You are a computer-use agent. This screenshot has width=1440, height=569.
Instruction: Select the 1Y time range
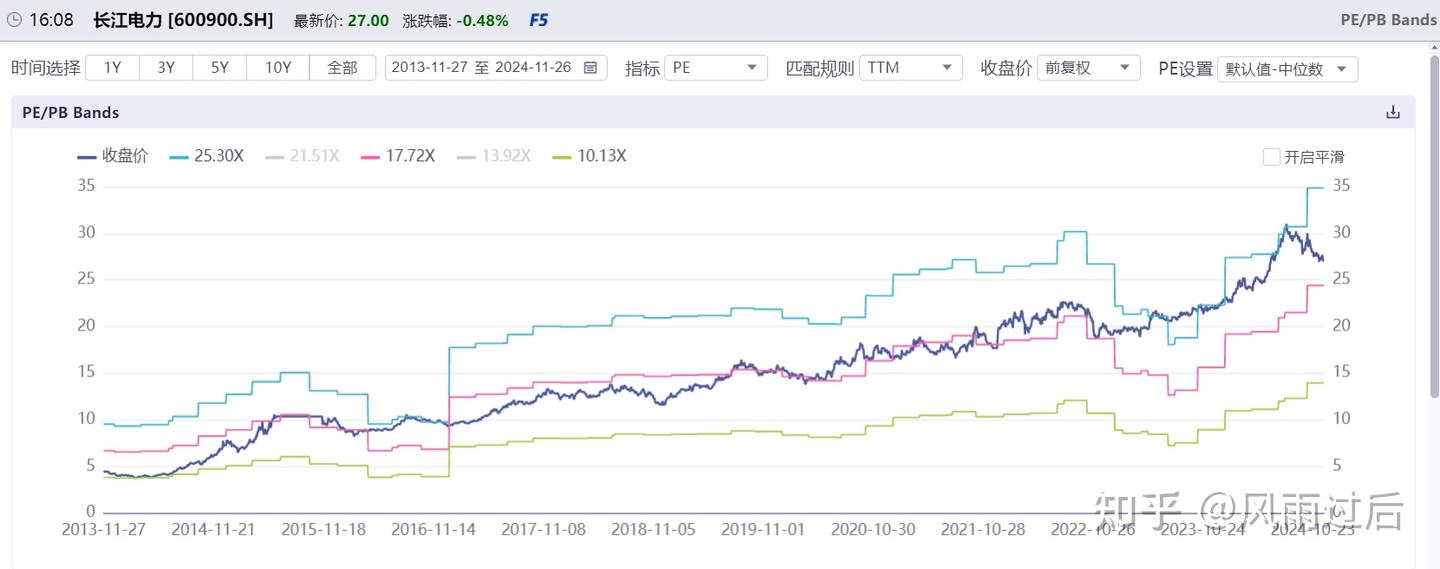click(x=112, y=68)
